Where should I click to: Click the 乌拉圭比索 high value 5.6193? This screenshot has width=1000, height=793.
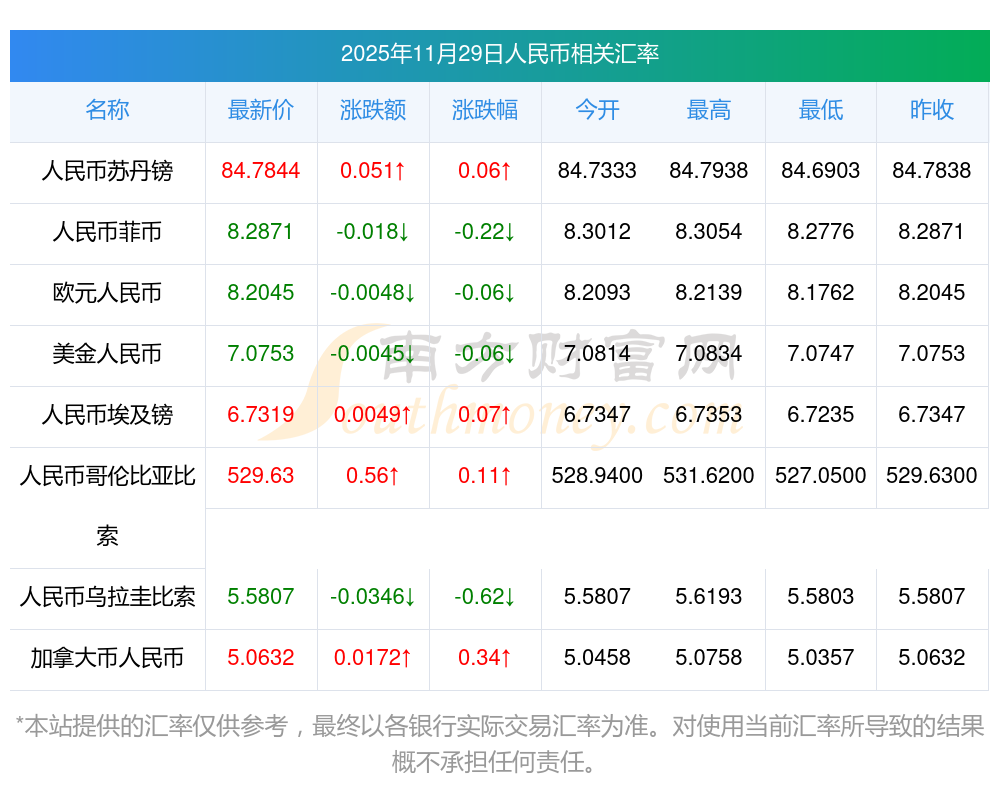tap(709, 596)
